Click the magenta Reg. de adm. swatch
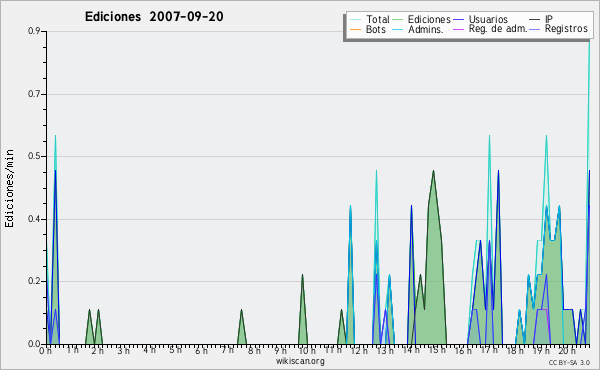 pyautogui.click(x=458, y=29)
